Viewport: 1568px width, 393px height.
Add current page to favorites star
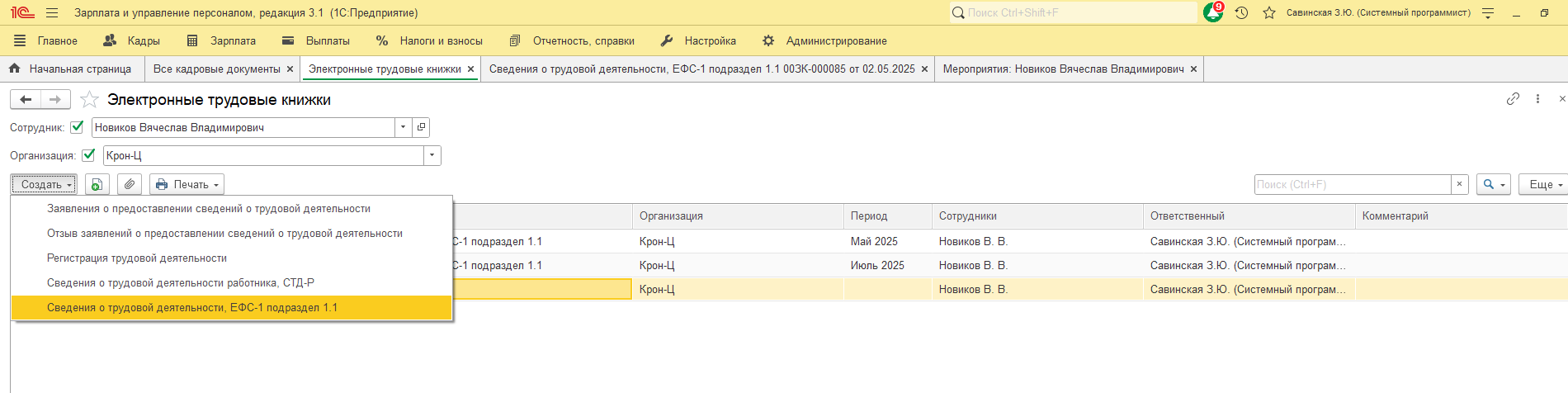90,100
